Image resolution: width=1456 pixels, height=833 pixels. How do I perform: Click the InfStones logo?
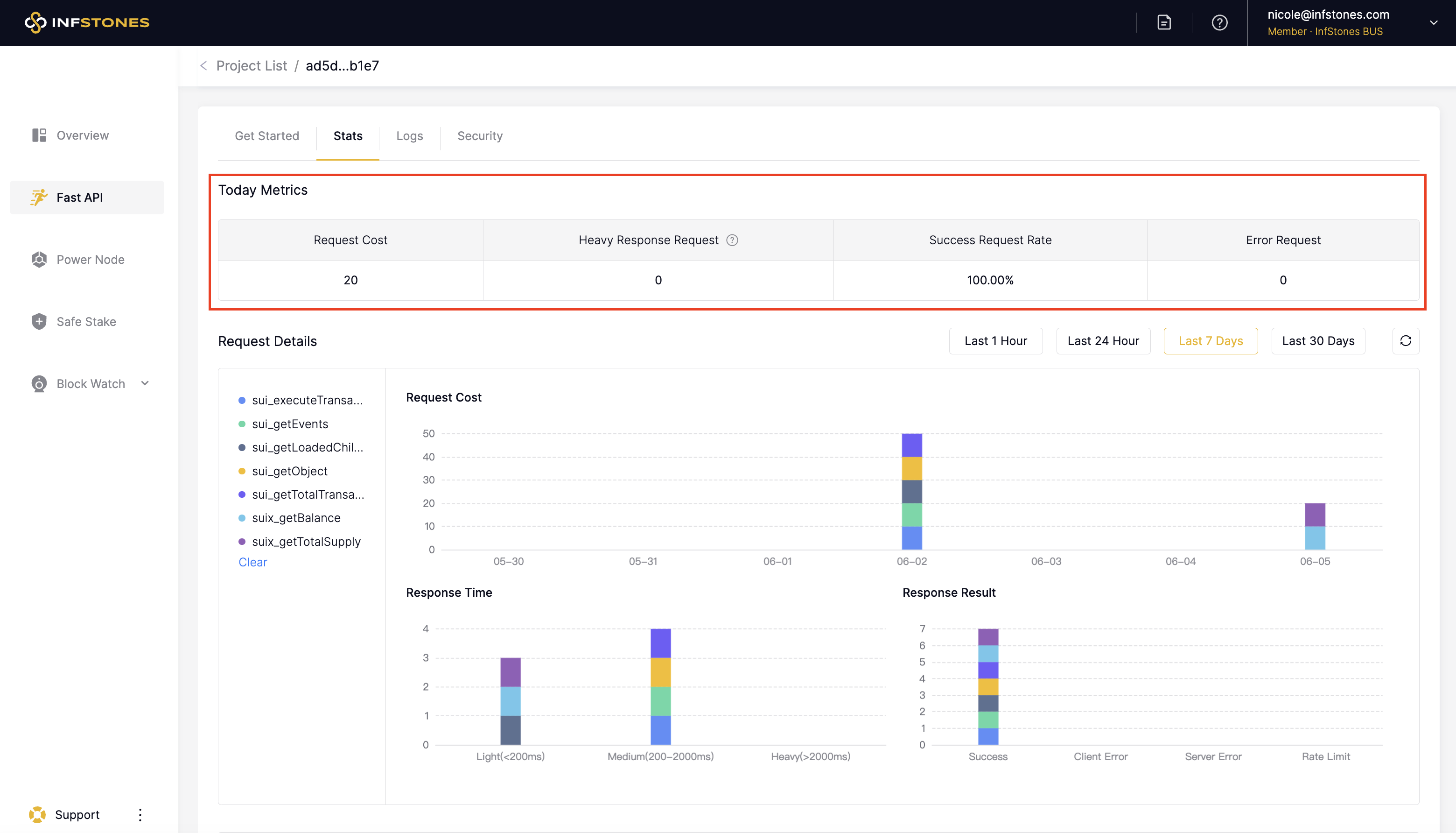pyautogui.click(x=87, y=22)
